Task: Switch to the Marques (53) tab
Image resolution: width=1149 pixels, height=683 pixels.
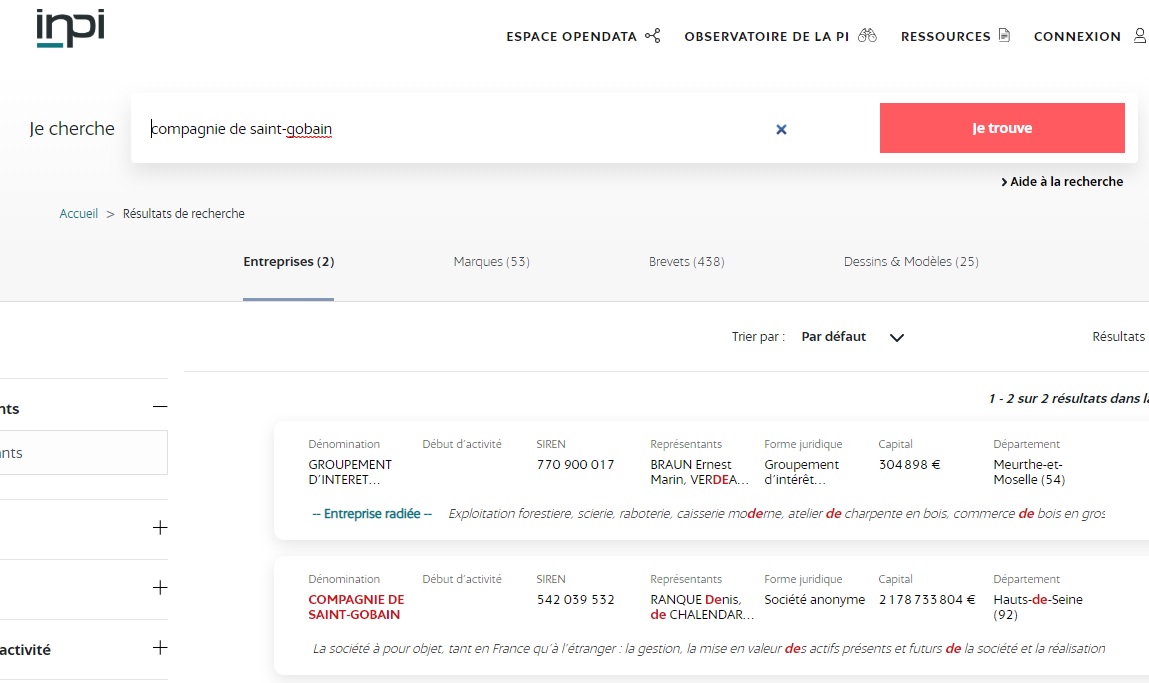Action: [491, 262]
